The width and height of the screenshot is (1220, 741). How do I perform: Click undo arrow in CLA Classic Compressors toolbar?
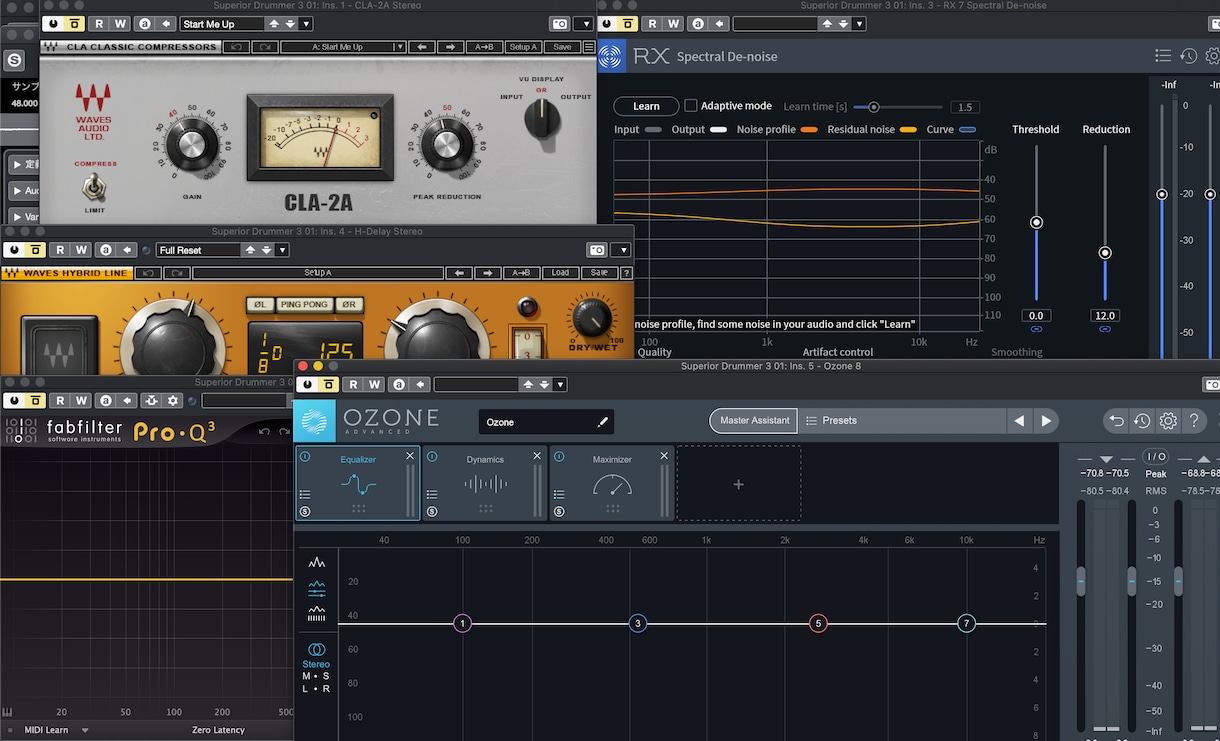235,47
